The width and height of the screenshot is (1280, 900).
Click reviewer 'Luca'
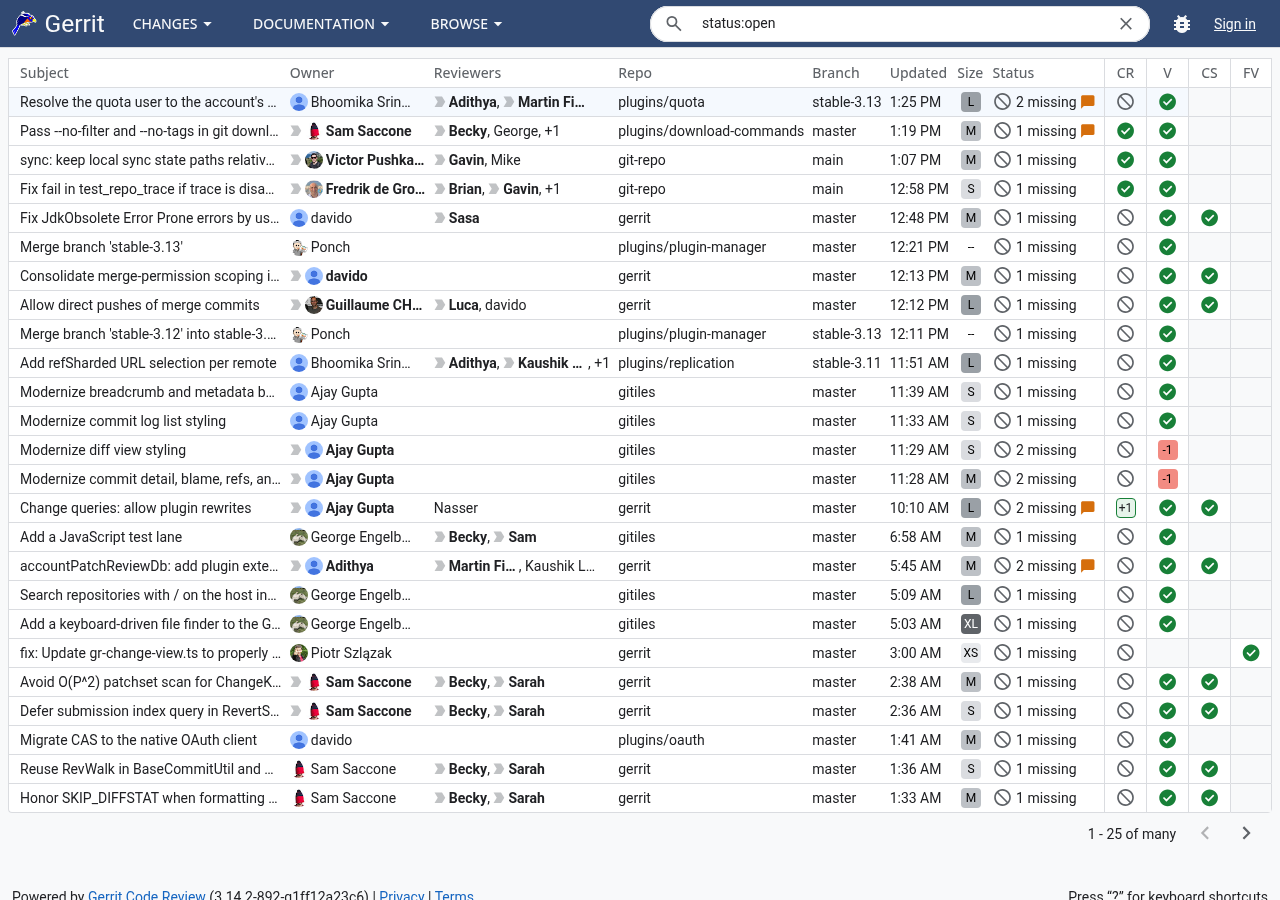point(463,305)
